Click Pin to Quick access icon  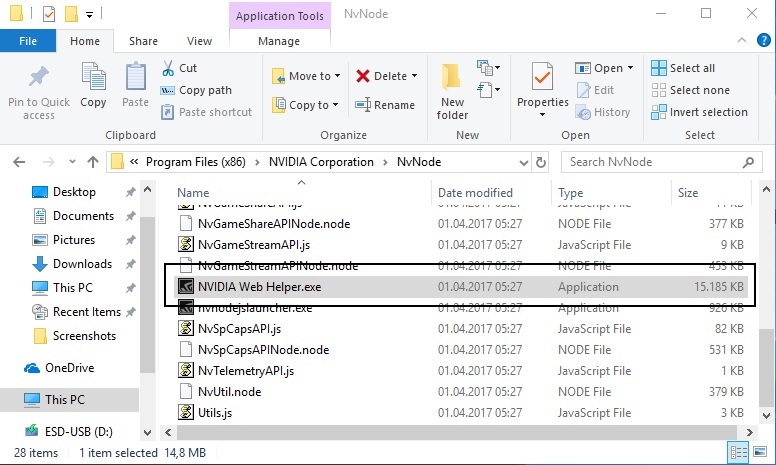[39, 78]
